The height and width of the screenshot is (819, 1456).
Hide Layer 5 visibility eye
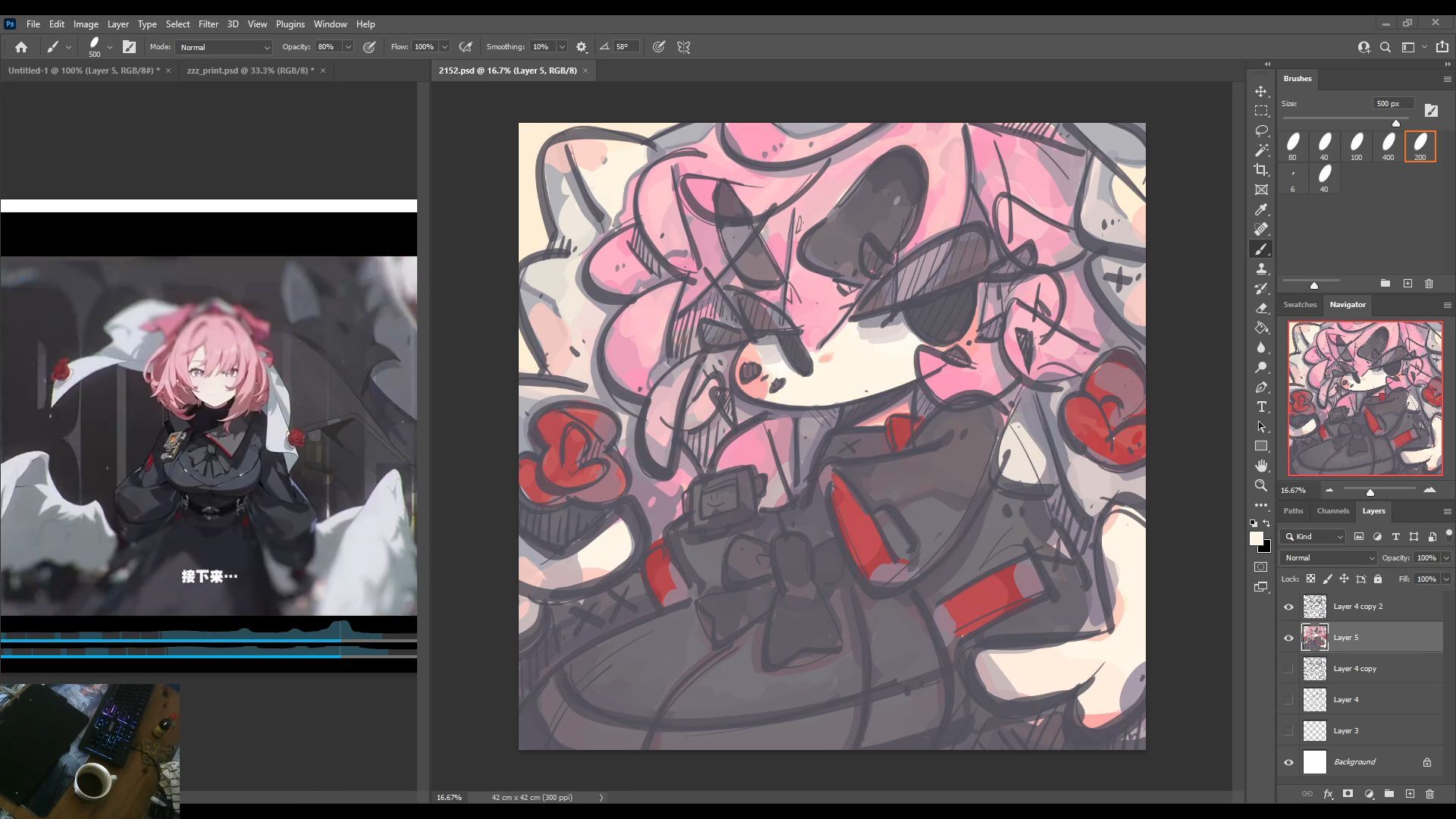coord(1288,638)
